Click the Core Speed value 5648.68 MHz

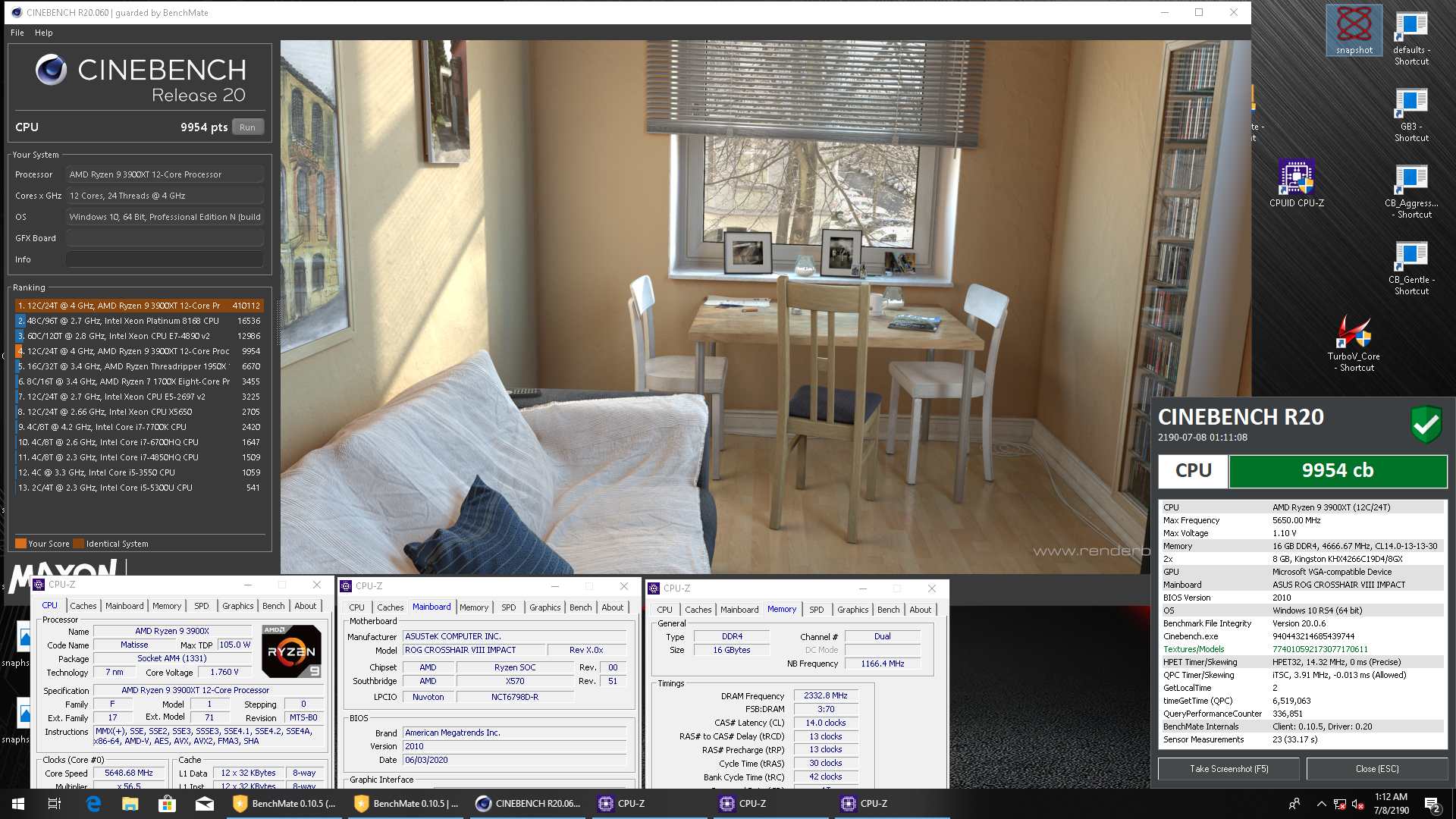pos(129,773)
